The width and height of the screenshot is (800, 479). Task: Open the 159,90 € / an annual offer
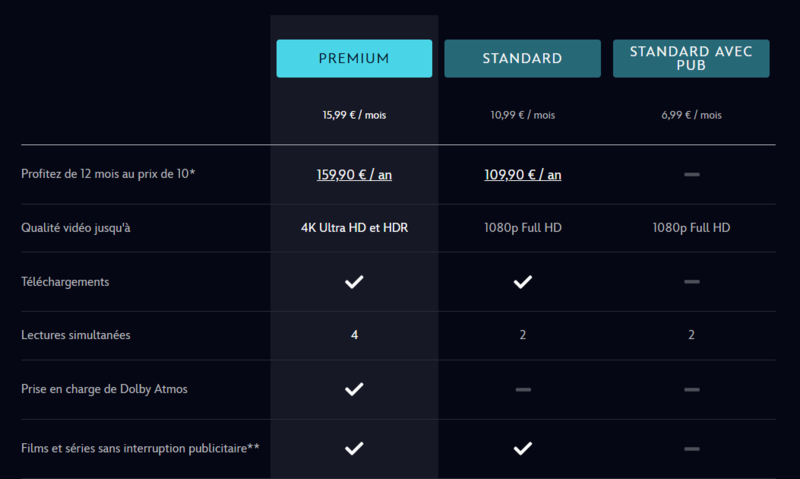(x=354, y=175)
